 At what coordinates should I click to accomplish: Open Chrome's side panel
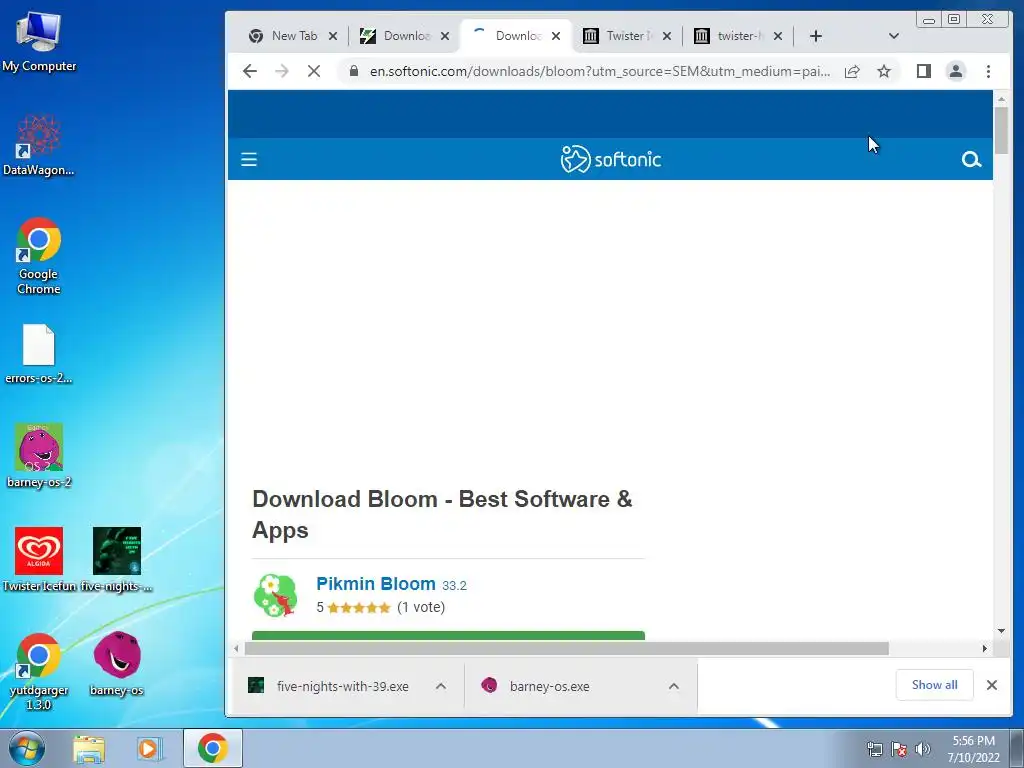tap(923, 71)
